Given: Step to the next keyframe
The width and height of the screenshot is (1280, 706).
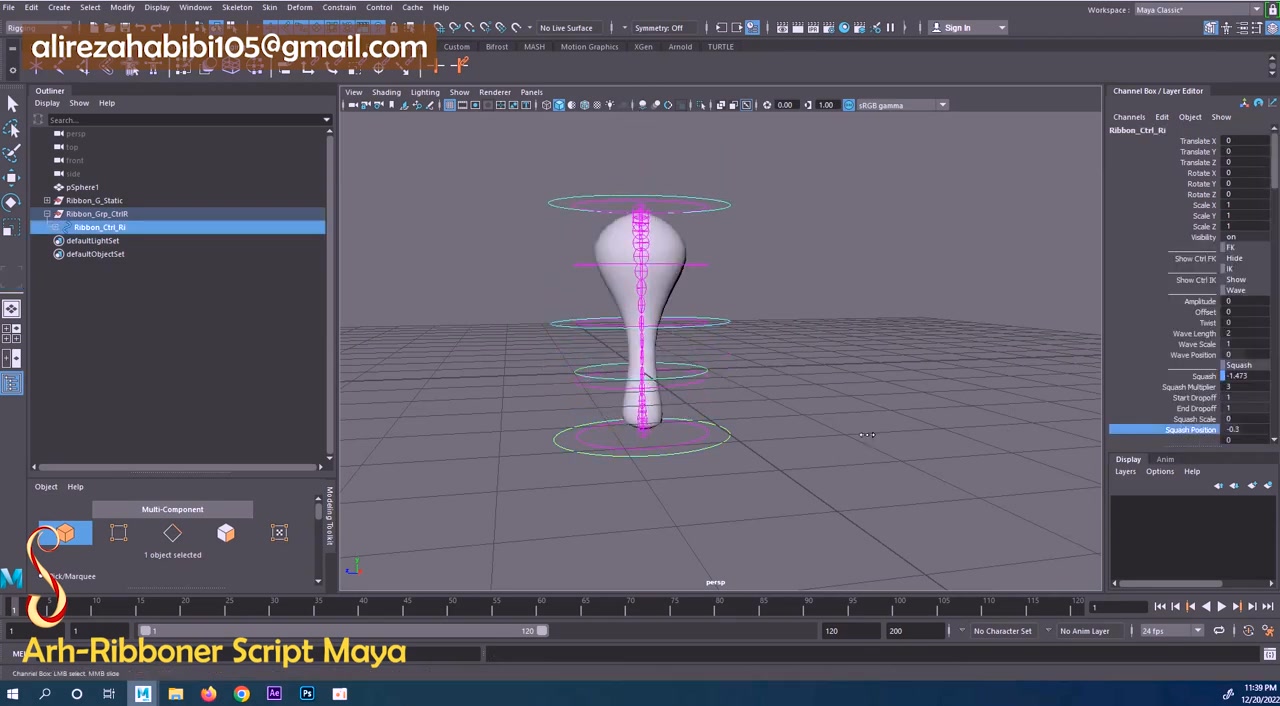Looking at the screenshot, I should click(1237, 606).
